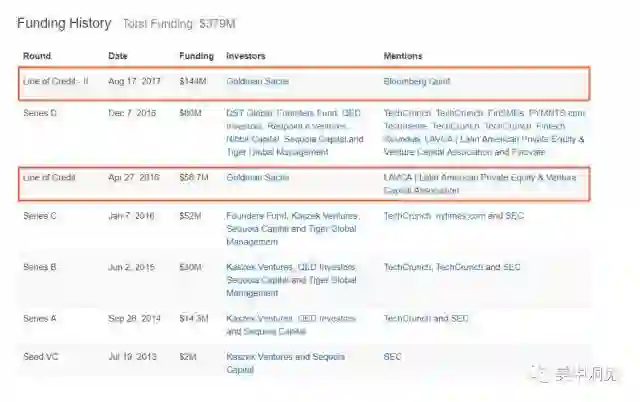The width and height of the screenshot is (640, 402).
Task: Click the Funding History heading
Action: tap(63, 22)
